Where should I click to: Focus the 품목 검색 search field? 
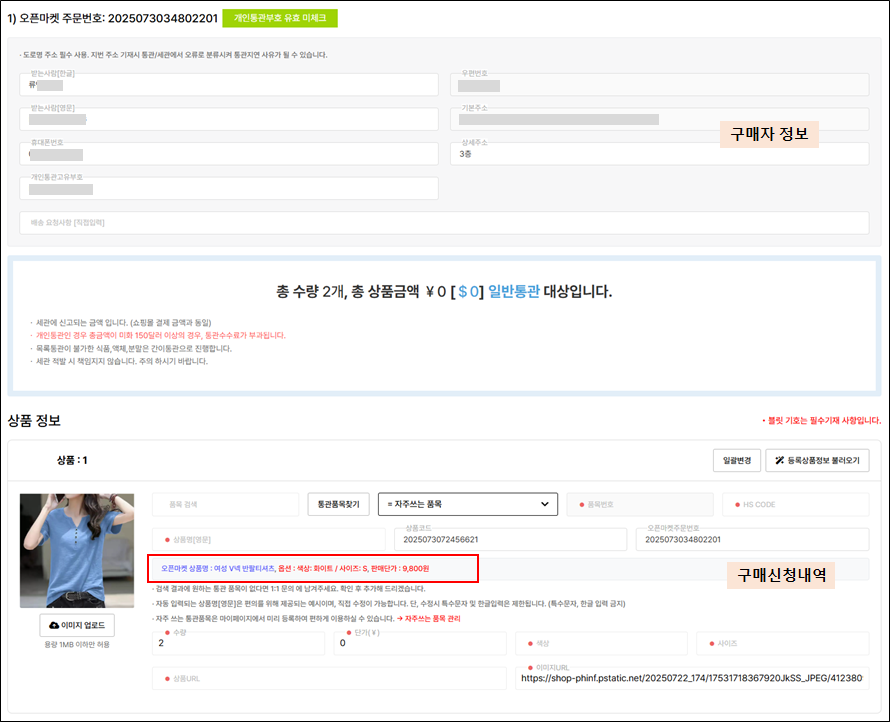point(226,504)
